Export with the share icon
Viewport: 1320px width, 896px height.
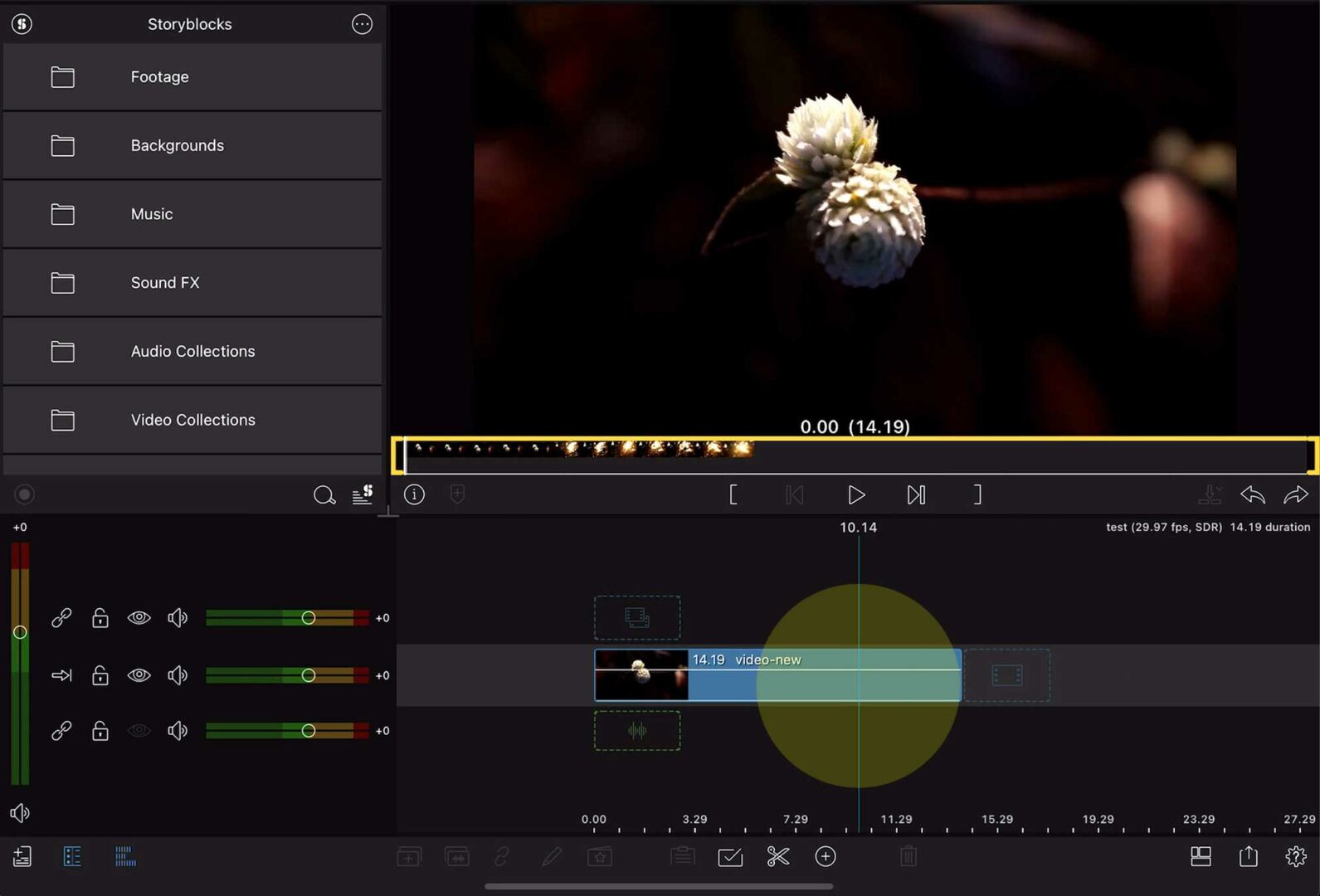click(1249, 856)
